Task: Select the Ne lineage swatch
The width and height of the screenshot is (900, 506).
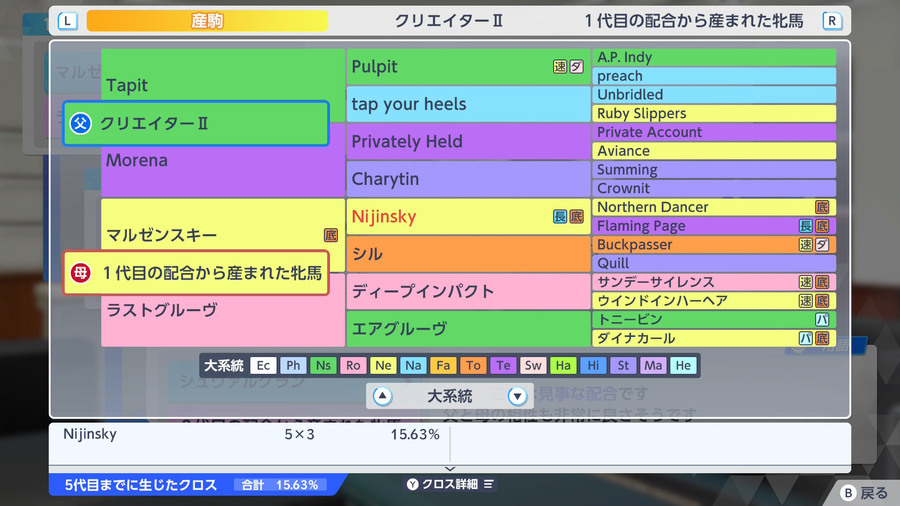Action: point(383,365)
